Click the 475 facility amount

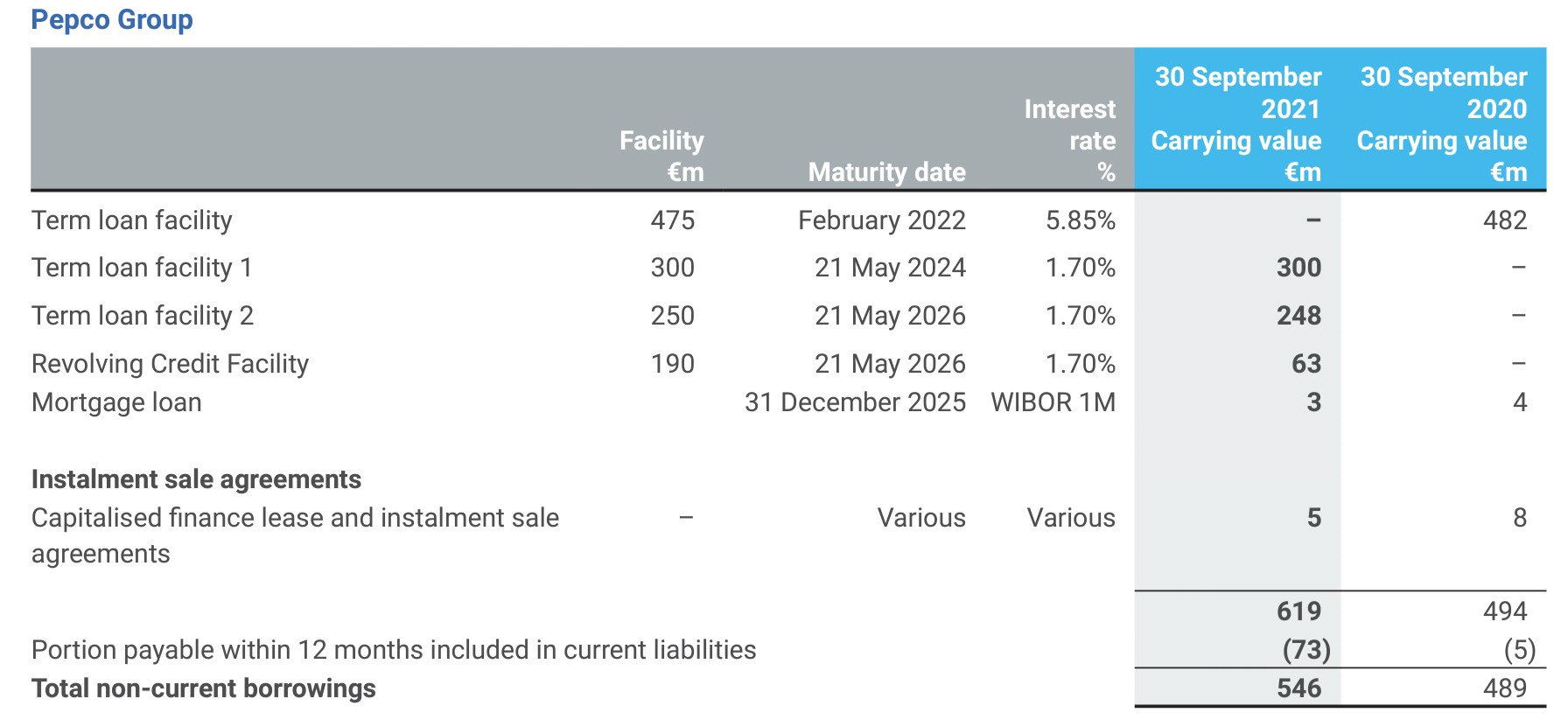tap(672, 220)
